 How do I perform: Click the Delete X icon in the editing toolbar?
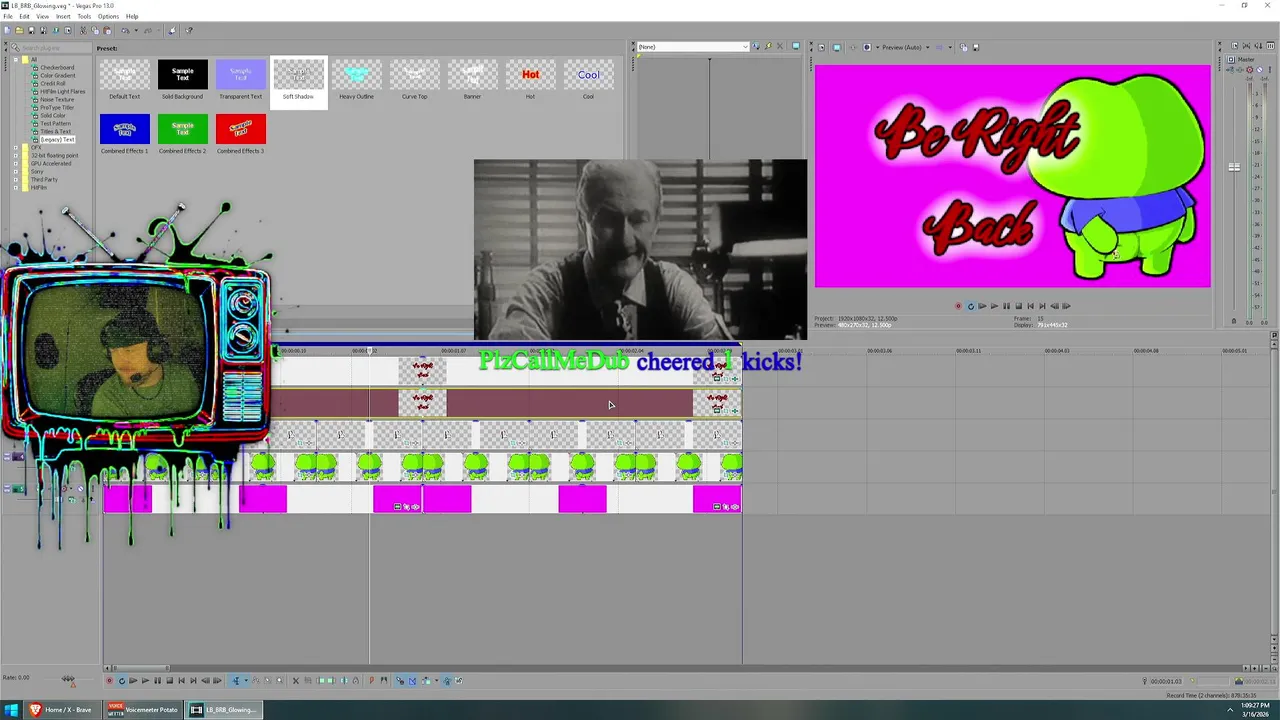click(x=295, y=681)
